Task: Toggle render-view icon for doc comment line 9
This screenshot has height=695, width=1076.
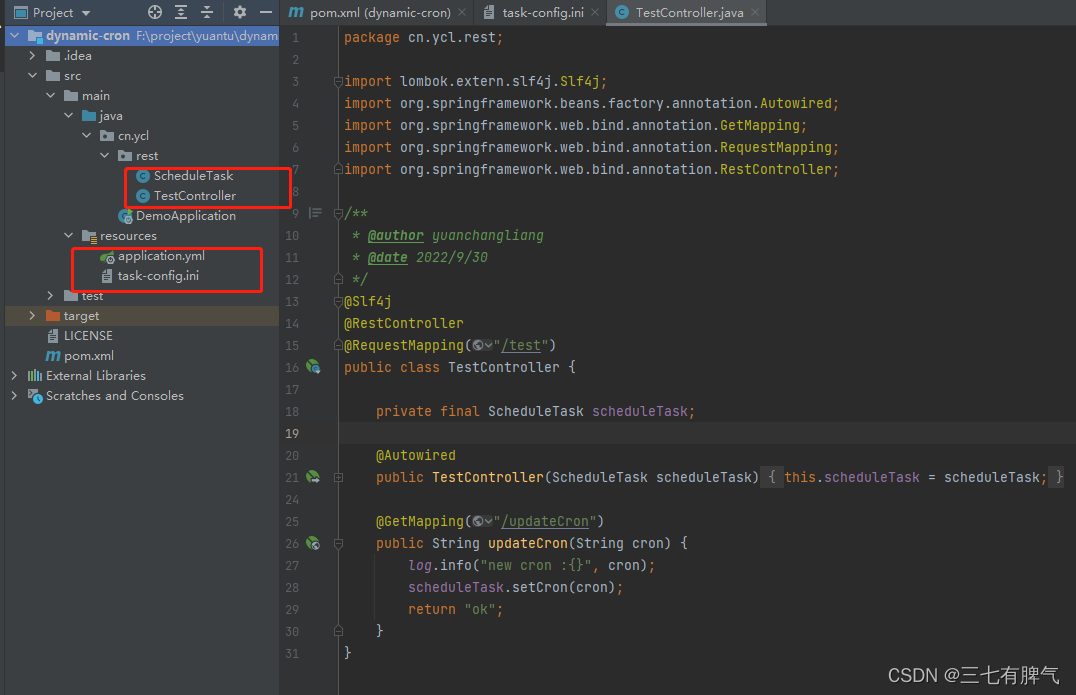Action: 316,213
